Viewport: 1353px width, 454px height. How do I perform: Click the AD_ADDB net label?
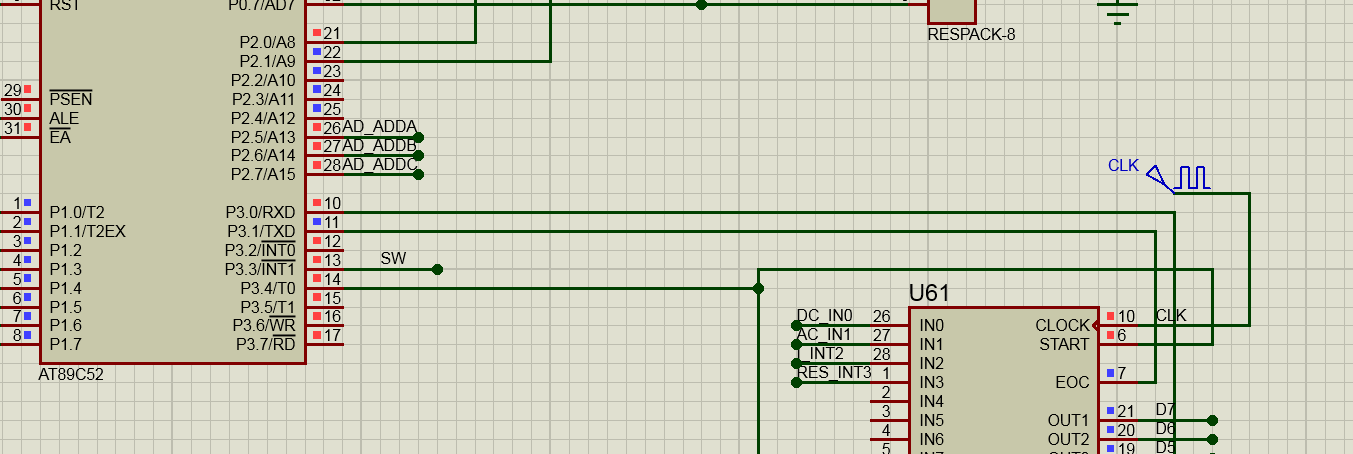coord(380,146)
